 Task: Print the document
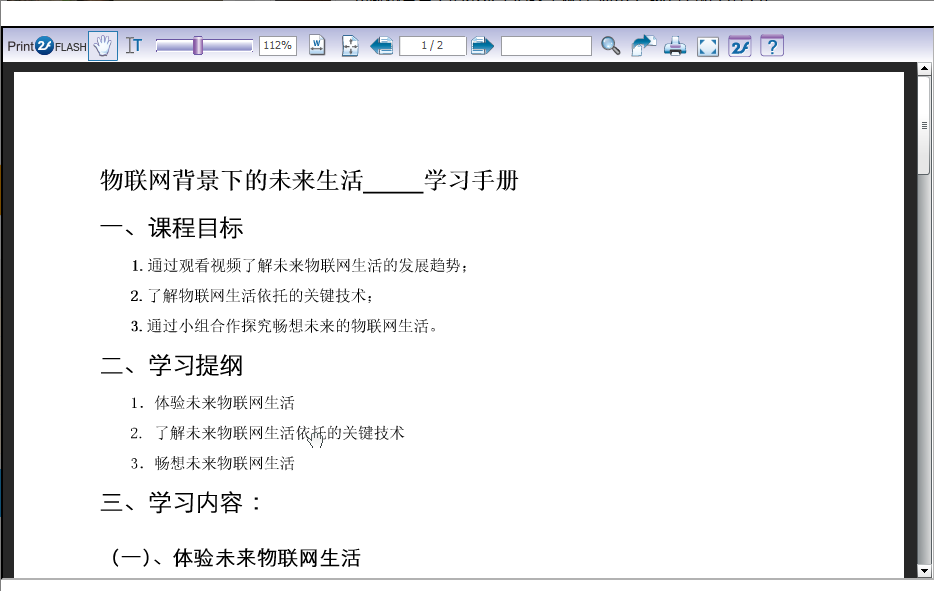(676, 46)
